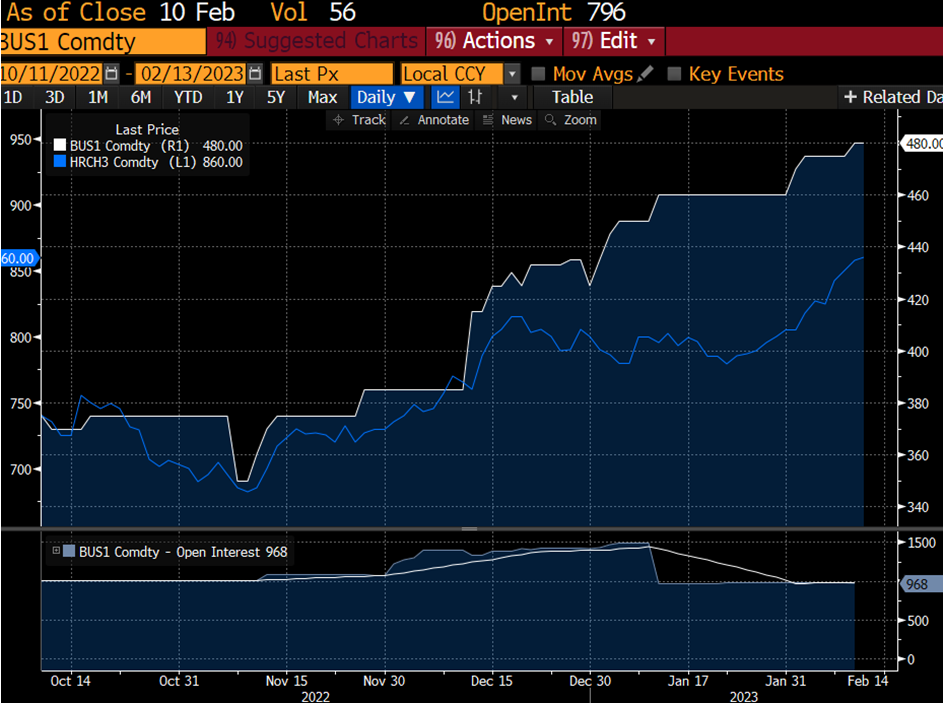Switch to the candlestick bar chart icon
This screenshot has height=704, width=945.
pyautogui.click(x=476, y=97)
